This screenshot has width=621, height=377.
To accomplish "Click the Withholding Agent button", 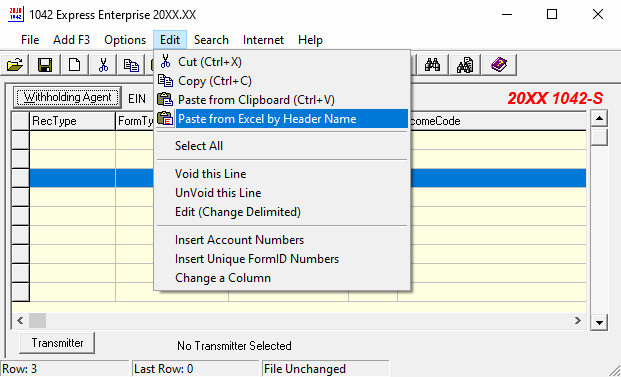I will 67,97.
